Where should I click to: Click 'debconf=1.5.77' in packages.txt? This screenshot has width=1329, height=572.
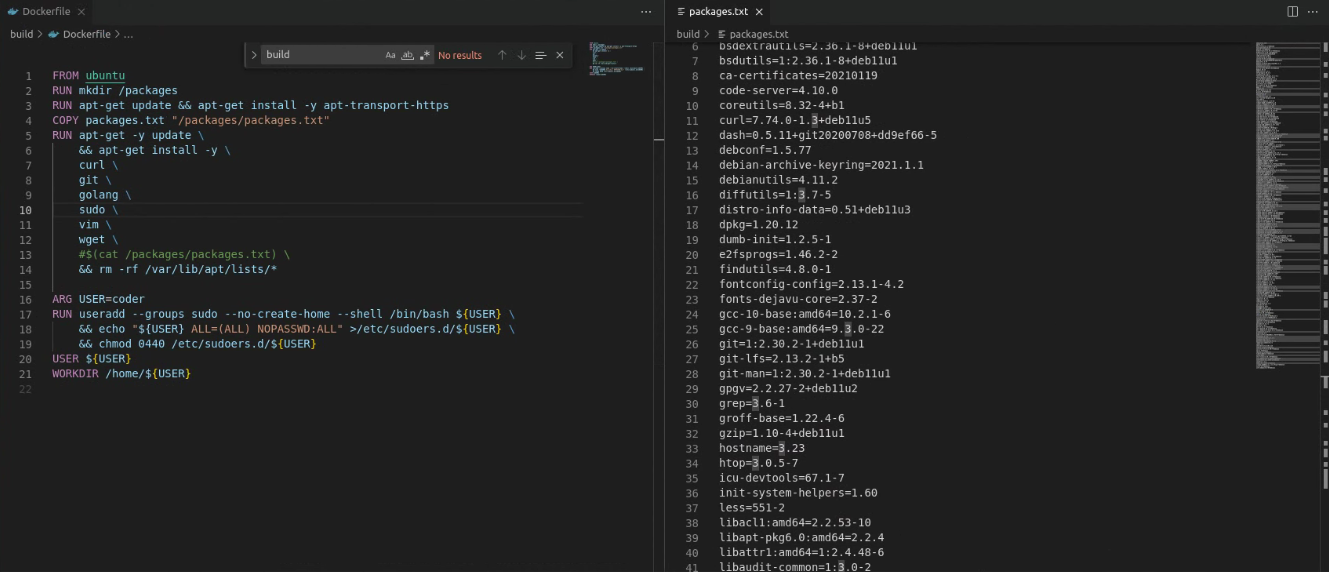point(765,150)
